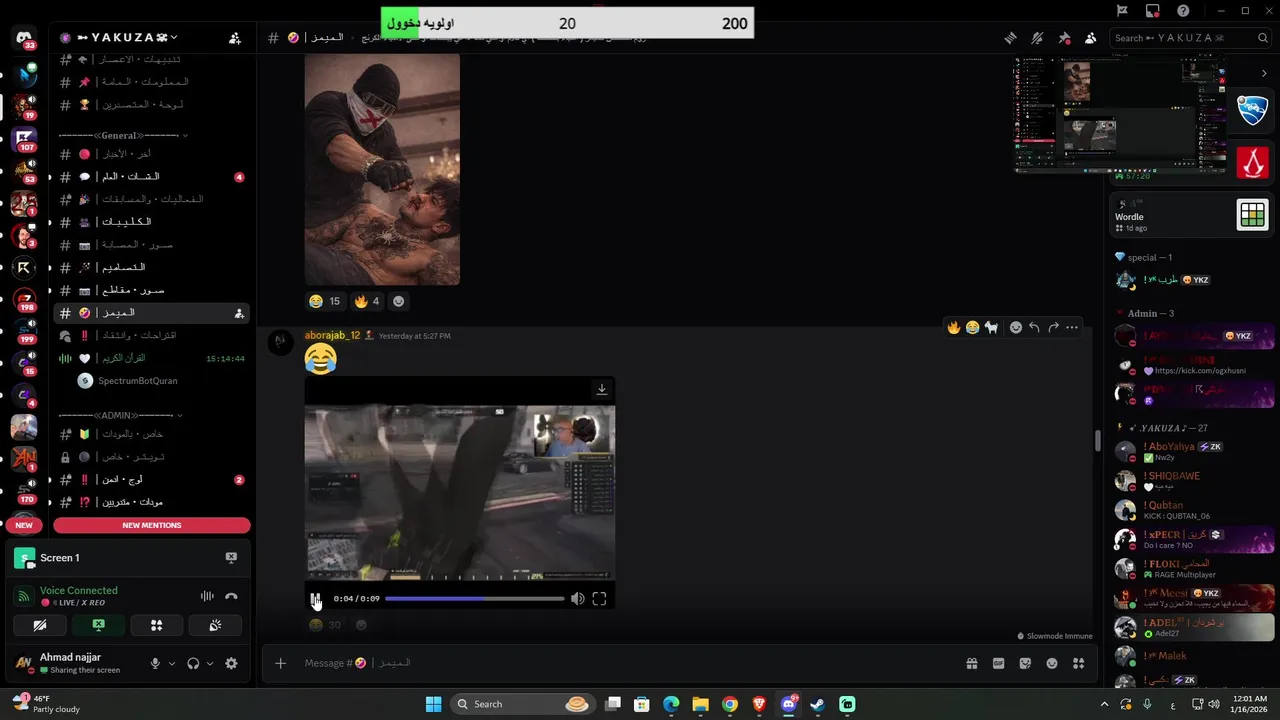1280x720 pixels.
Task: Click the invite people icon beside server name
Action: click(x=235, y=38)
